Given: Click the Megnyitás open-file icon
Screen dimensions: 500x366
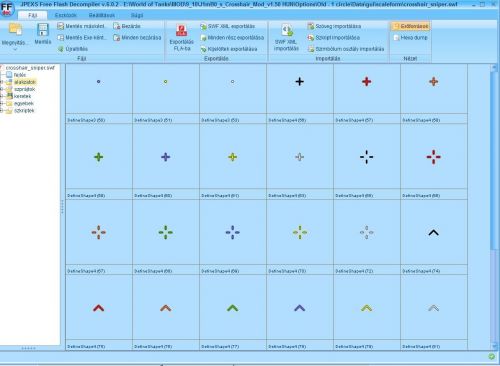Looking at the screenshot, I should click(x=15, y=29).
